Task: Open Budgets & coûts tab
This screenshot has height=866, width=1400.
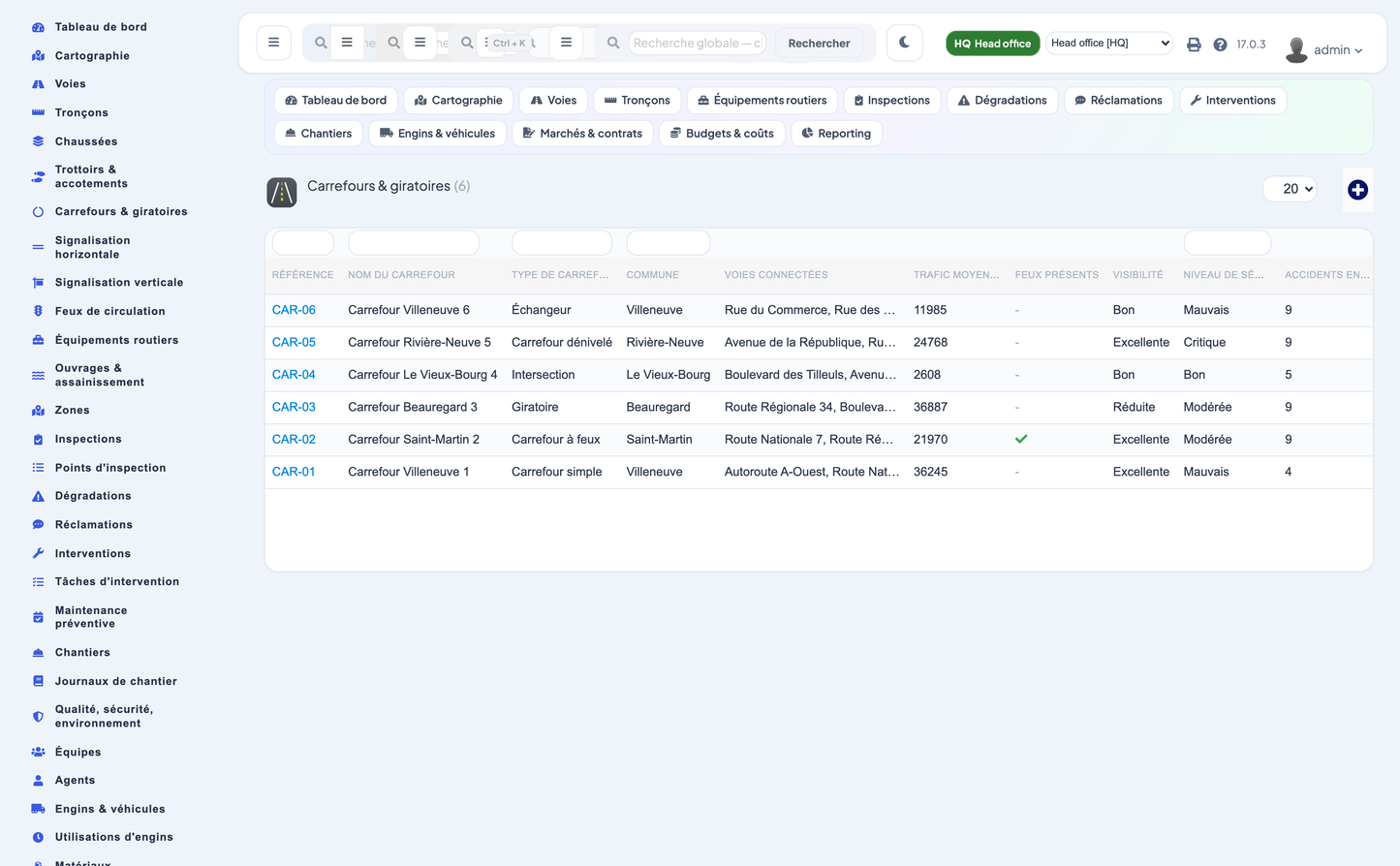Action: [722, 134]
